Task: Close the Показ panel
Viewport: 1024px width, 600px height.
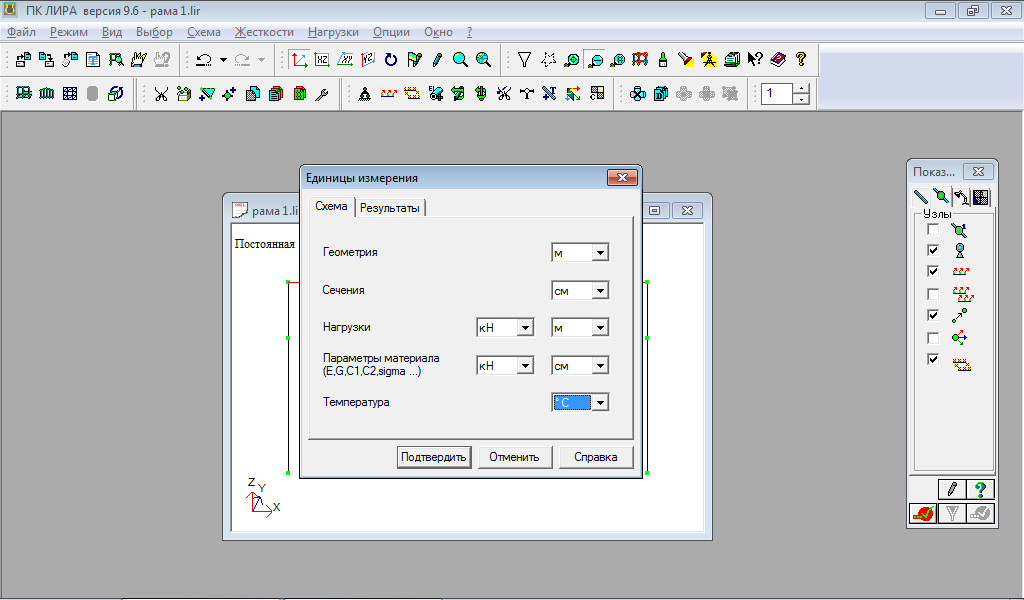Action: (x=978, y=172)
